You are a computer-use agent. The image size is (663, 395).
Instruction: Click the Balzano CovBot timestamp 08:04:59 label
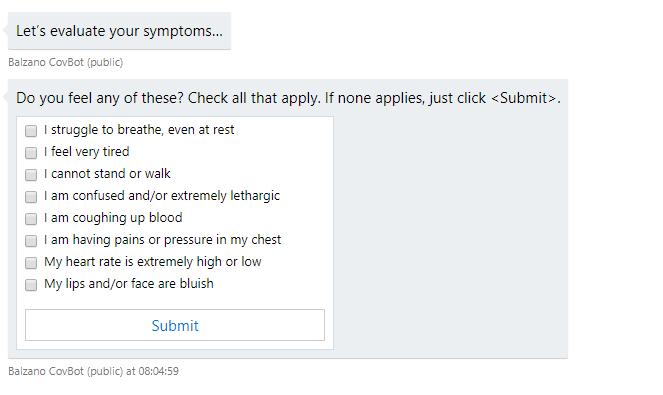click(x=93, y=371)
